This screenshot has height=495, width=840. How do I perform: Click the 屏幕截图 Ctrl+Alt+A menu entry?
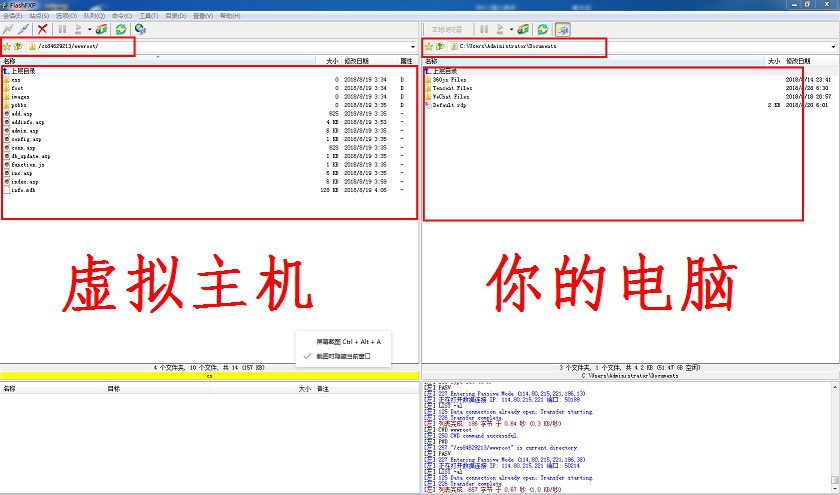348,341
